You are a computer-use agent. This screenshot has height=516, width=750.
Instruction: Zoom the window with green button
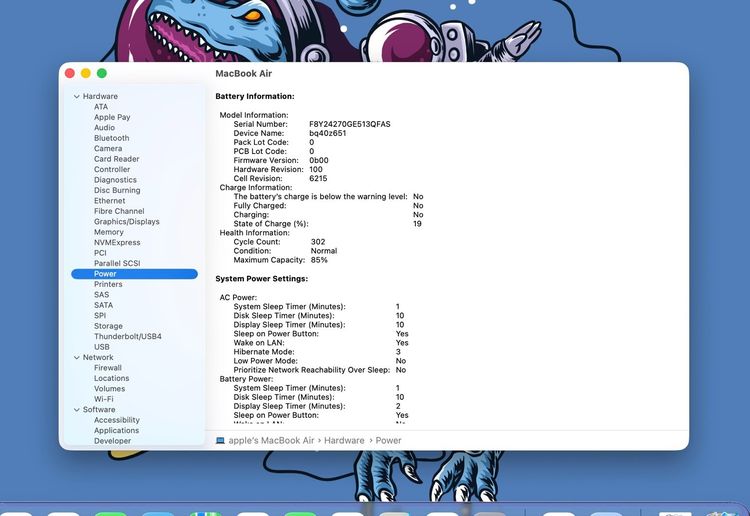102,73
